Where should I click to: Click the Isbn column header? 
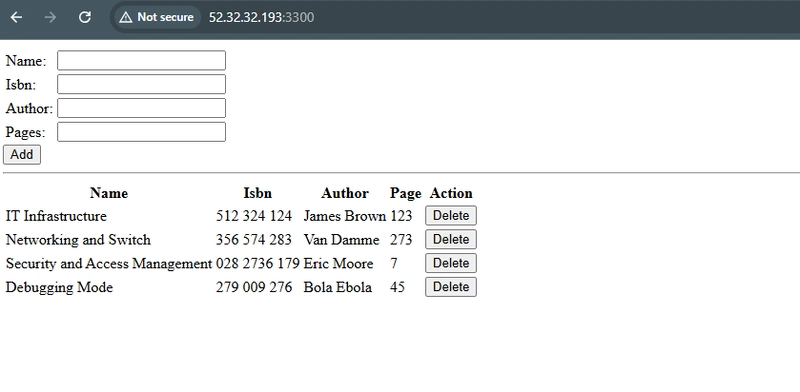coord(258,193)
